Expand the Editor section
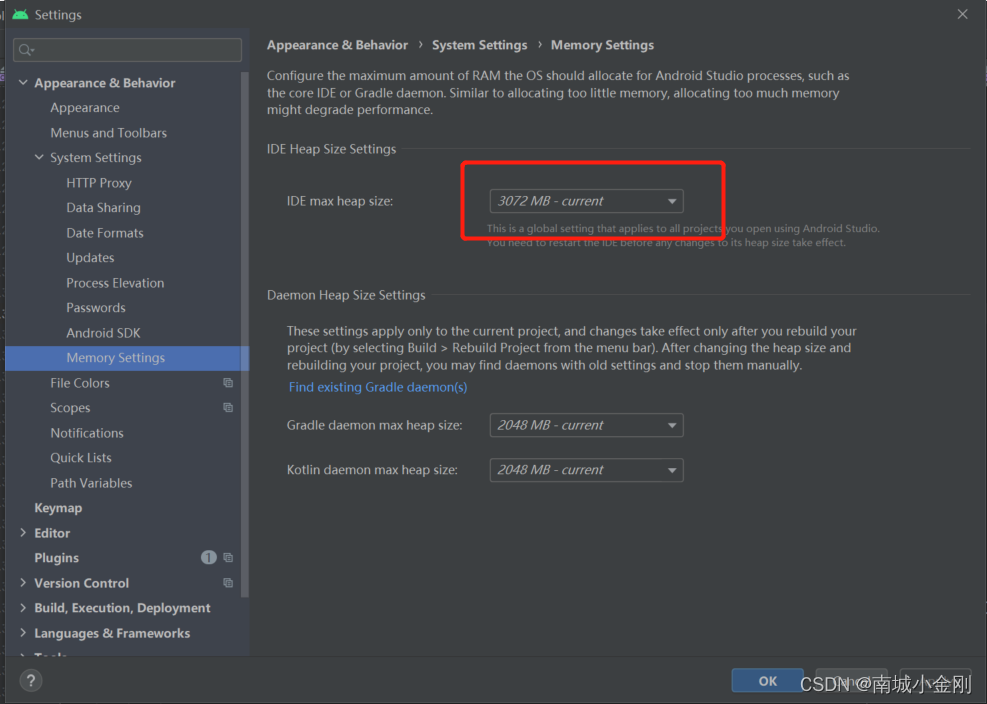 pos(23,533)
